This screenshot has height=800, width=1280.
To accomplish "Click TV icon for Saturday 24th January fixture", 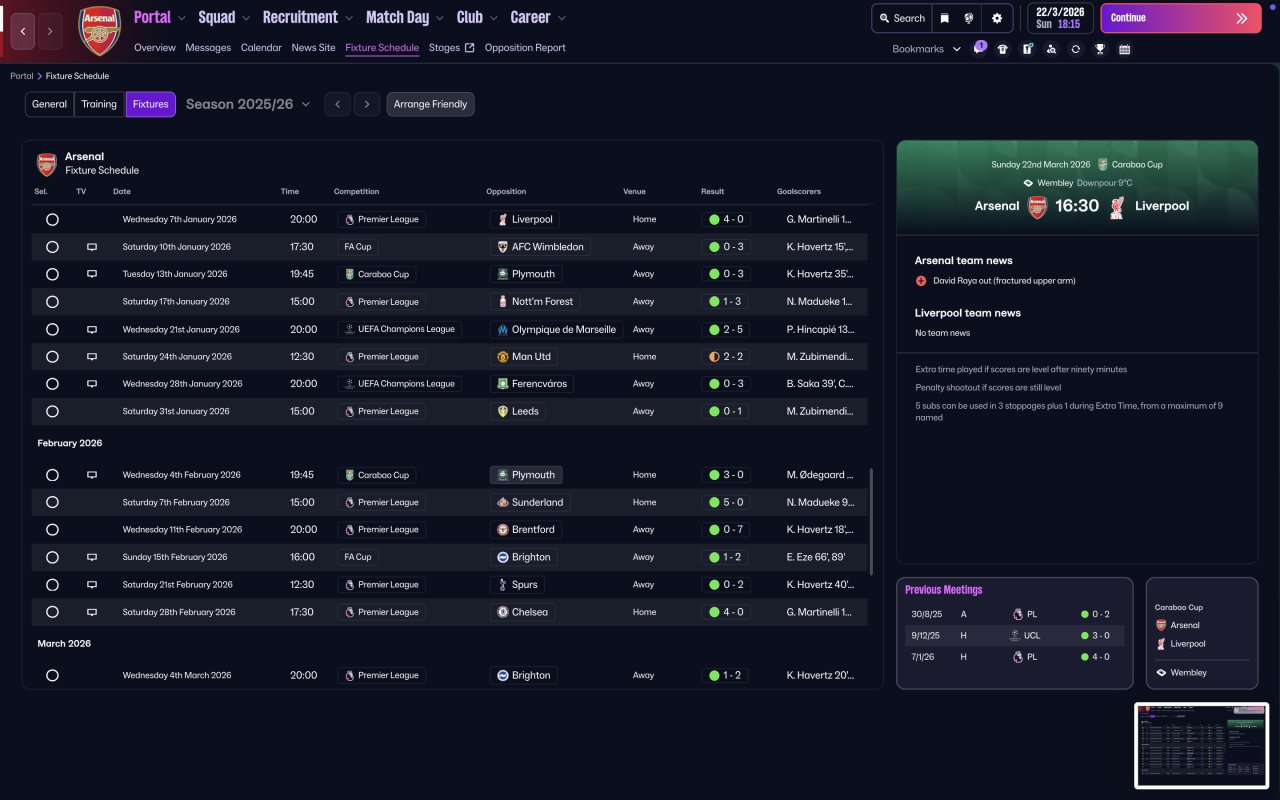I will coord(92,356).
